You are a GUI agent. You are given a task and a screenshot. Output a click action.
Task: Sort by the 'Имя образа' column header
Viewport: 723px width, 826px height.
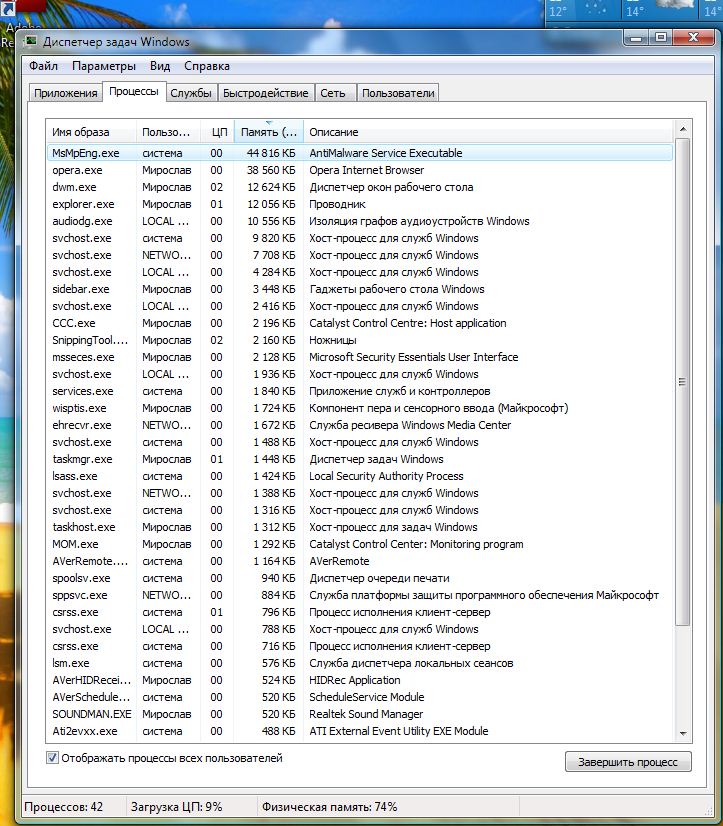point(91,132)
